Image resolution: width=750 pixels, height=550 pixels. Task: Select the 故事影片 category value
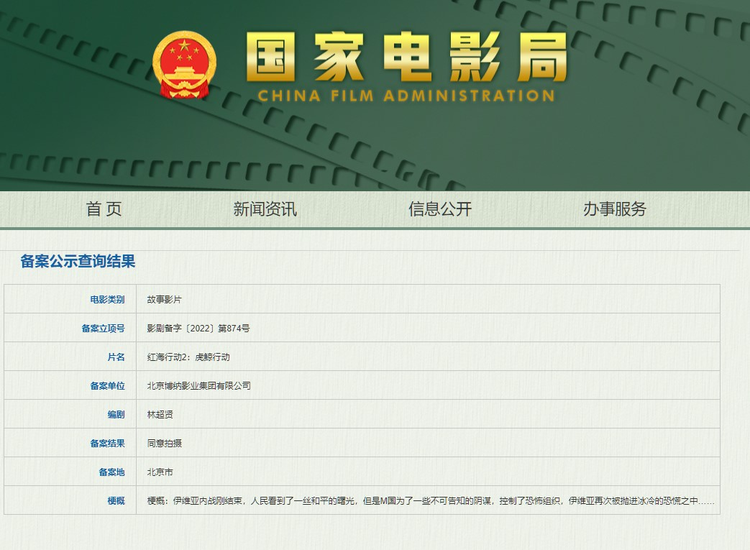coord(164,299)
